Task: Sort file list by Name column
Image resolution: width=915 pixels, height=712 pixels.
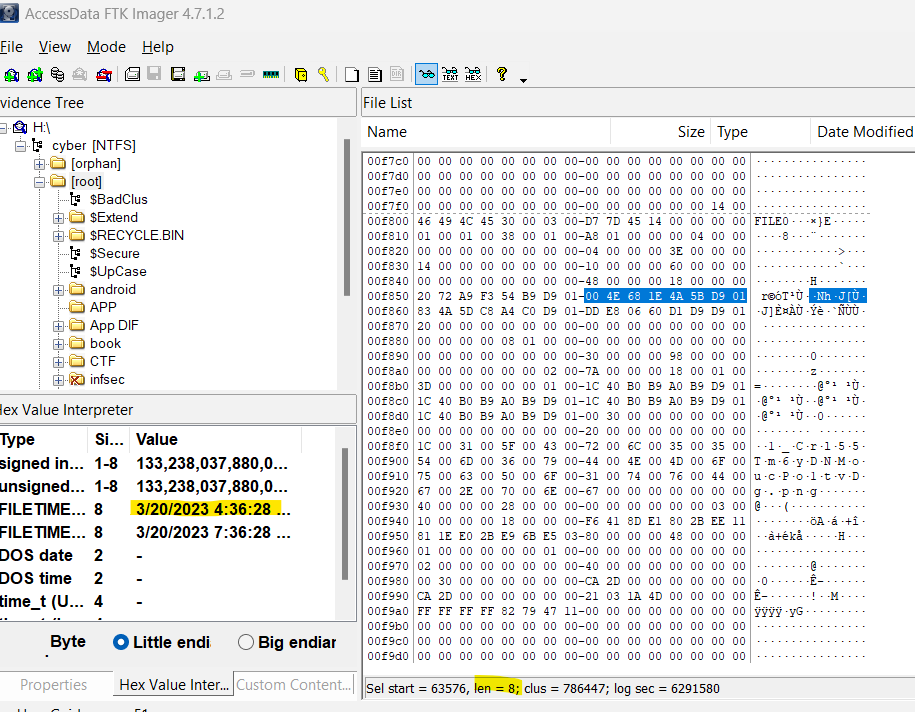Action: [x=487, y=132]
